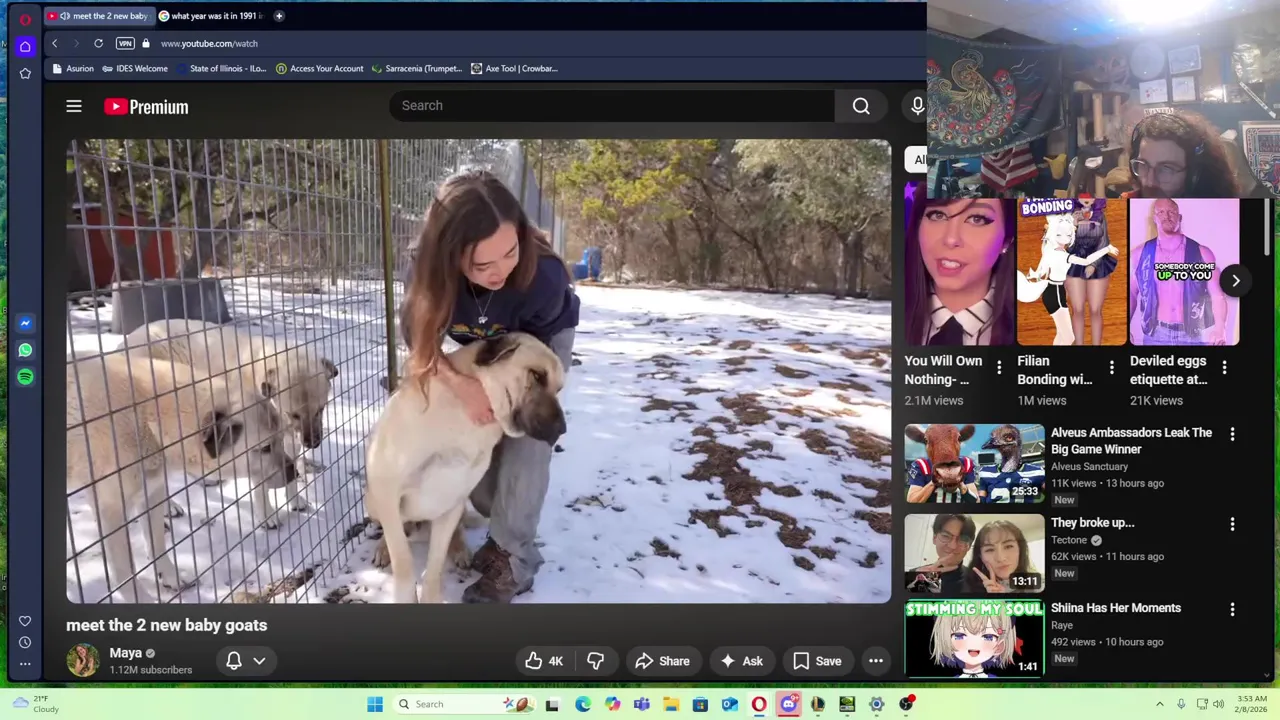Viewport: 1280px width, 720px height.
Task: Click the YouTube search magnifier button
Action: [861, 106]
